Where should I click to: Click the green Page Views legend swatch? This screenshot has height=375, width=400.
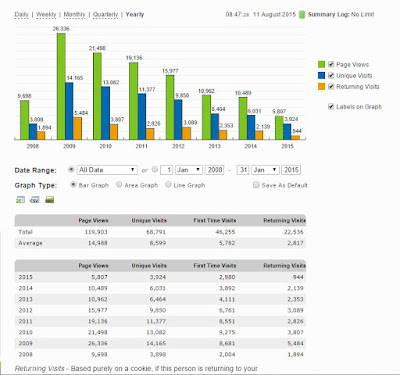(321, 64)
